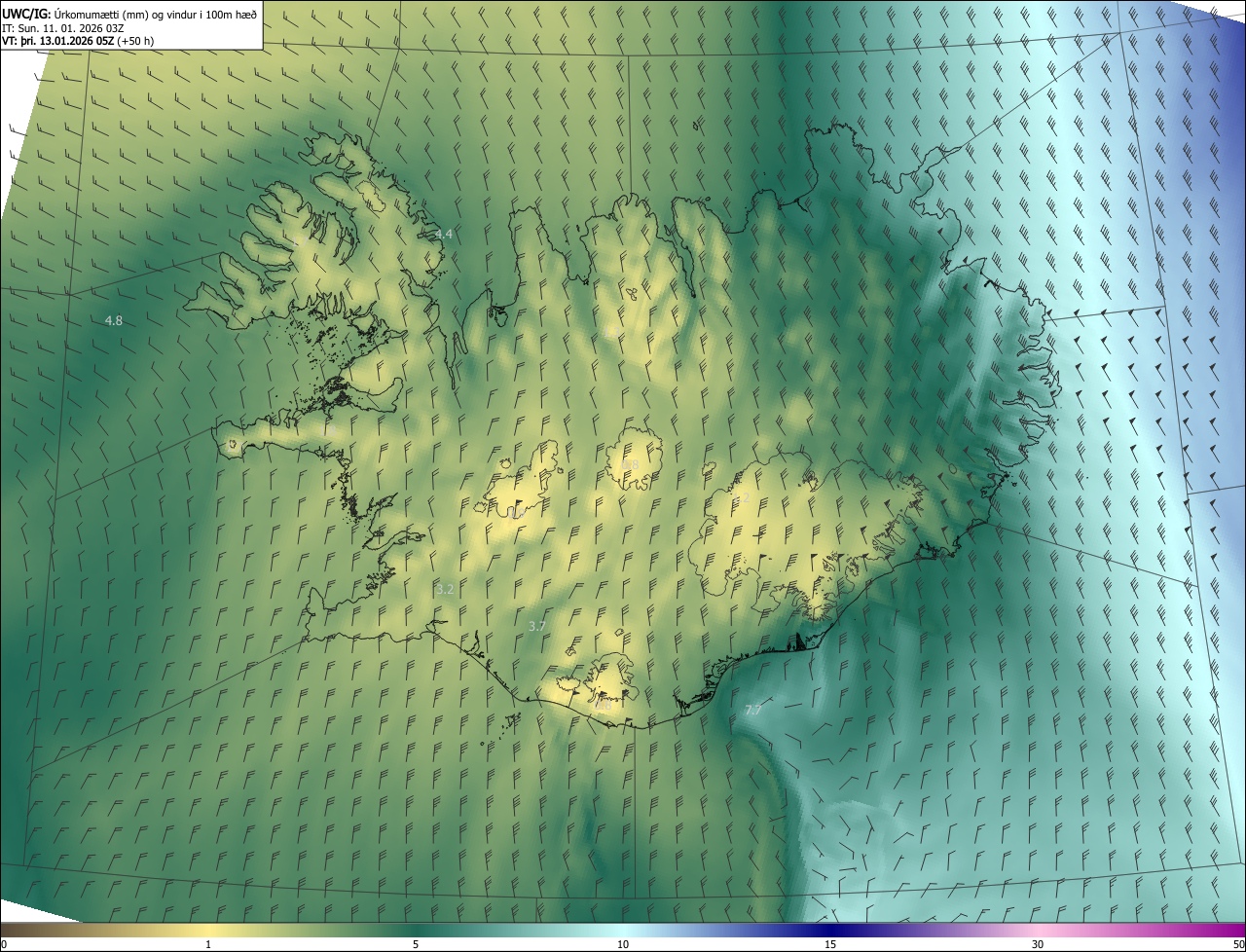
Task: Click the faint 0.9 value on Langjökull
Action: tap(518, 511)
